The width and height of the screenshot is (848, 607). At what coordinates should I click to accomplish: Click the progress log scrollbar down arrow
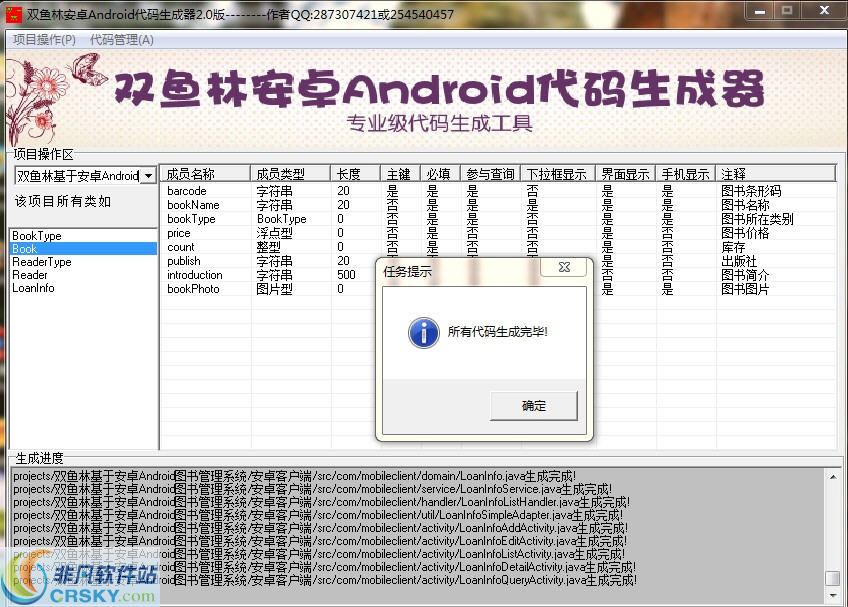pyautogui.click(x=833, y=595)
